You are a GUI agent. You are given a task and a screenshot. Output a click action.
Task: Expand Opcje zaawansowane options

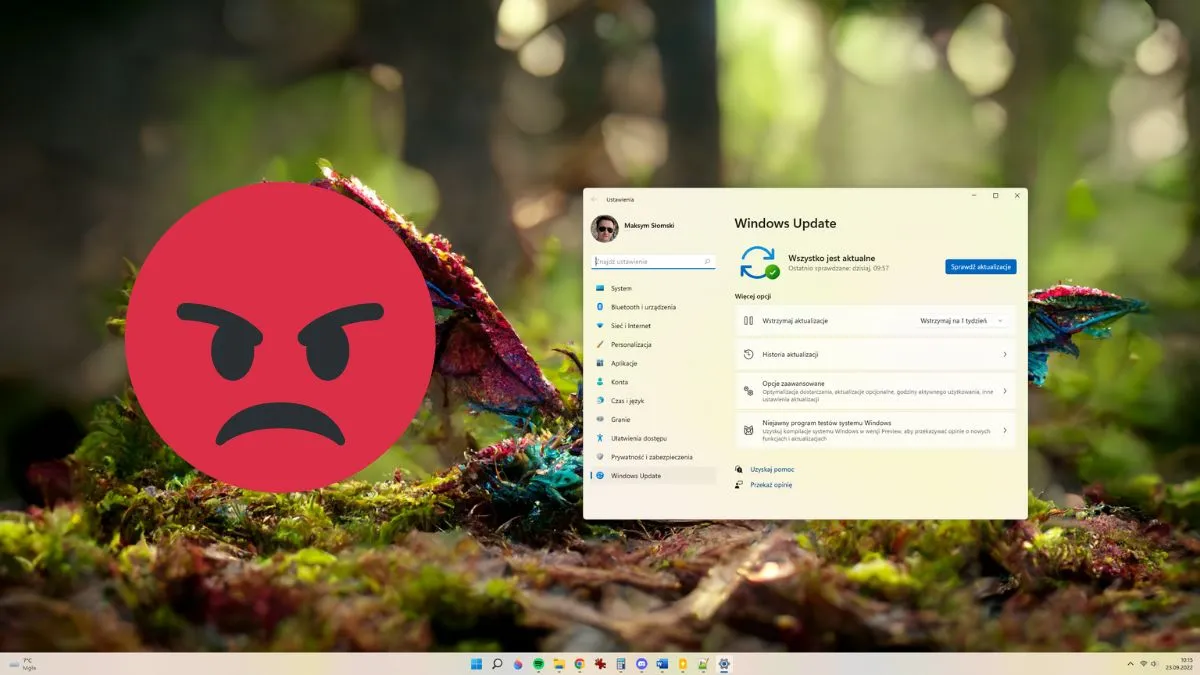875,390
